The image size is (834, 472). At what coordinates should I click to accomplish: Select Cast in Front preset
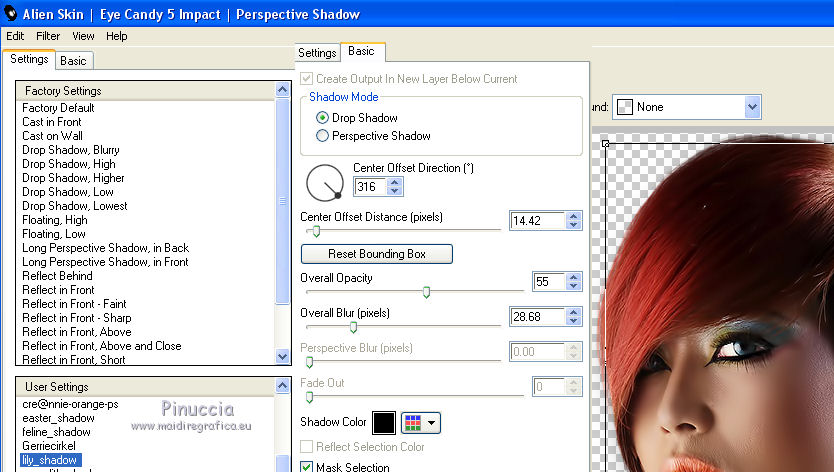pos(52,122)
